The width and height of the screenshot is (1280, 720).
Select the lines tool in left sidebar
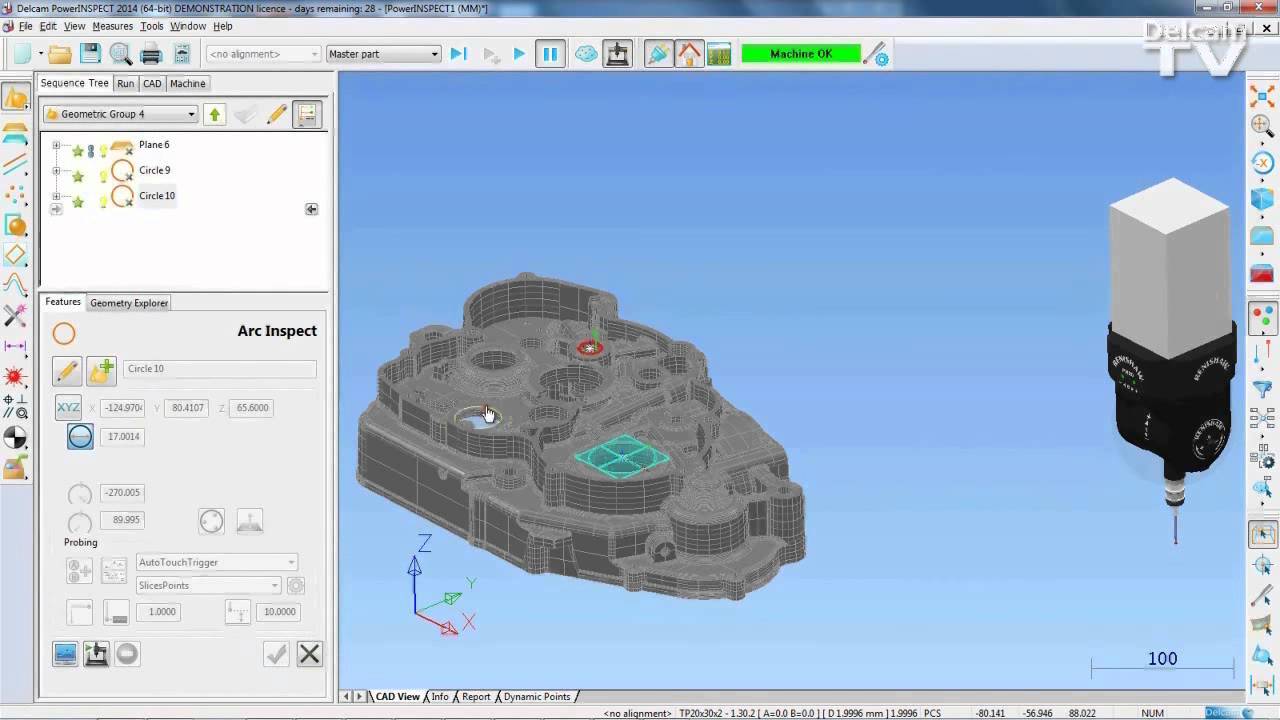15,162
